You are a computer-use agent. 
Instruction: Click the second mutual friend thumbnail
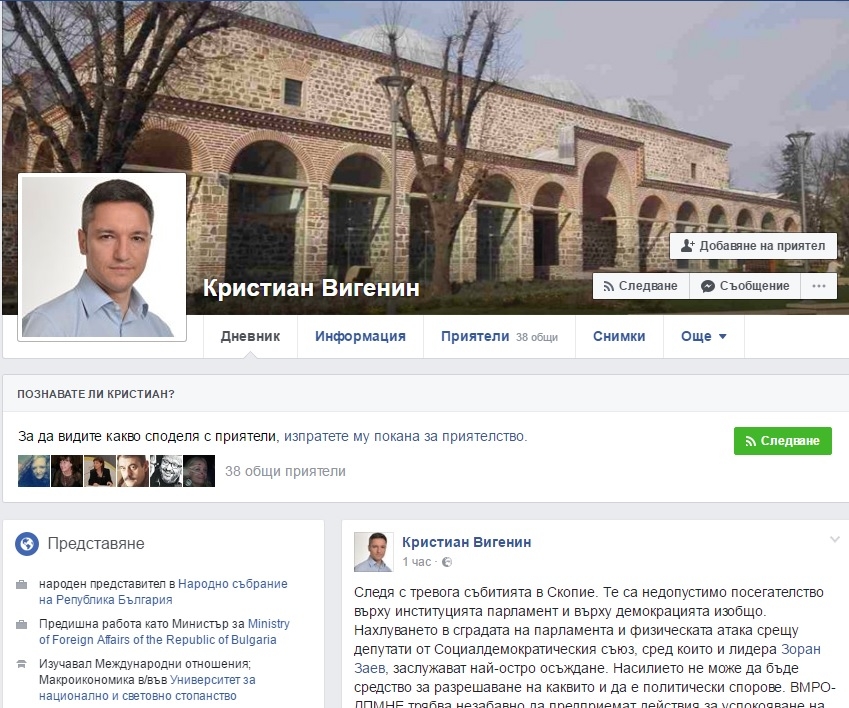coord(67,471)
